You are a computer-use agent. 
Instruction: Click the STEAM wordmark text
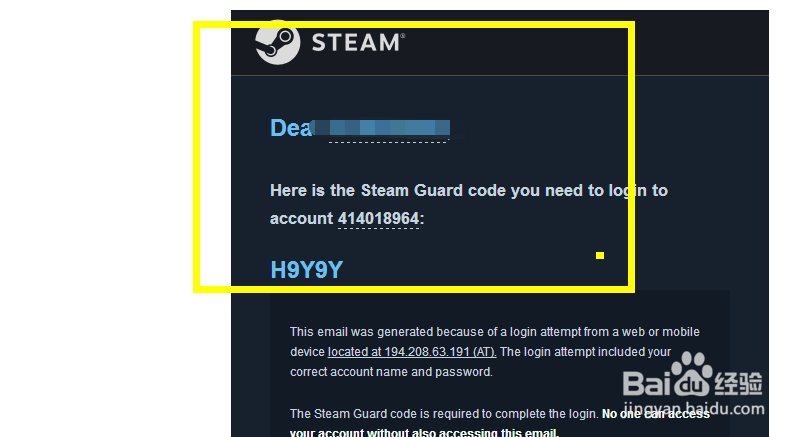coord(355,42)
